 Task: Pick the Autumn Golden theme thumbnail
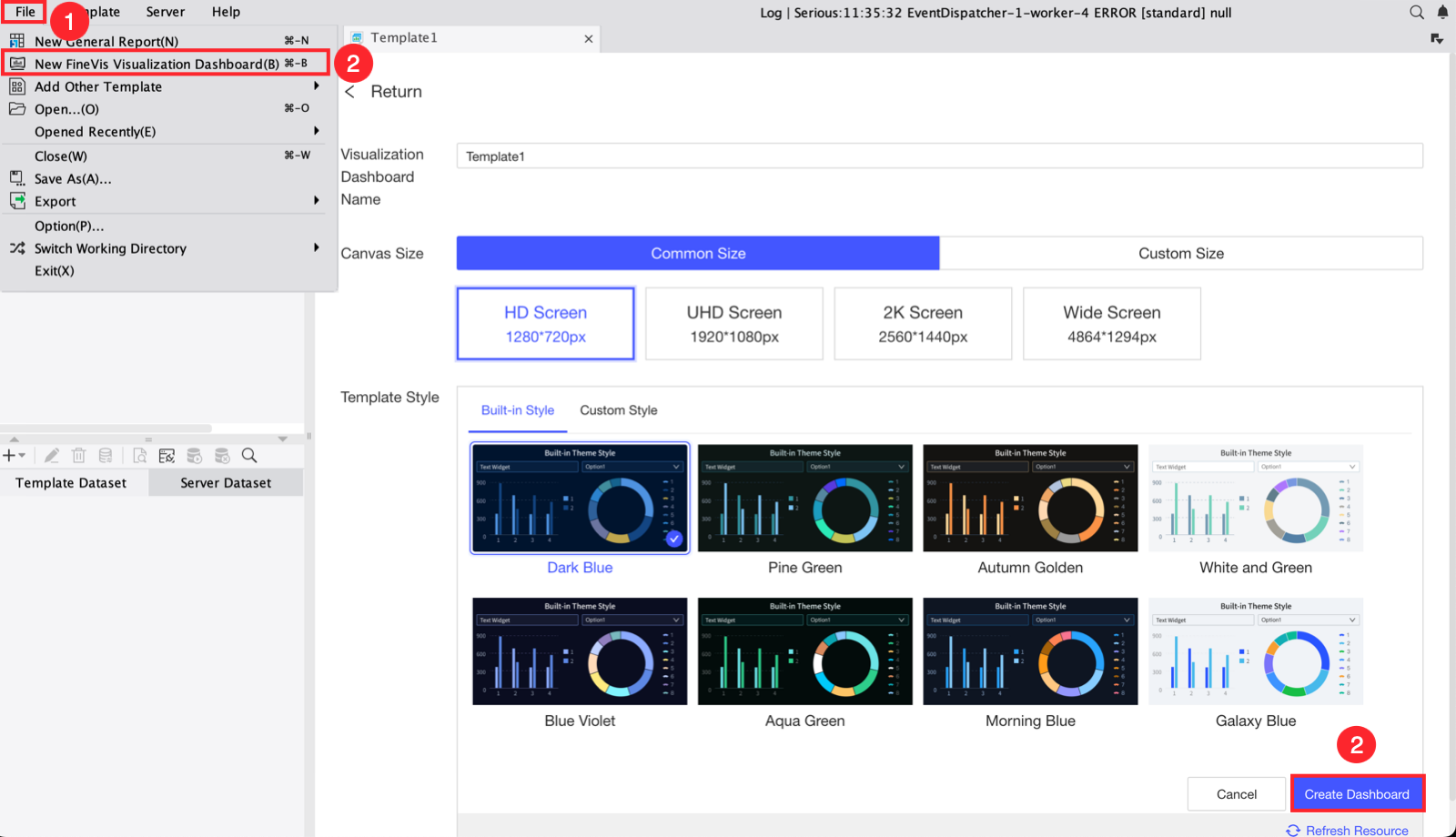(x=1030, y=498)
